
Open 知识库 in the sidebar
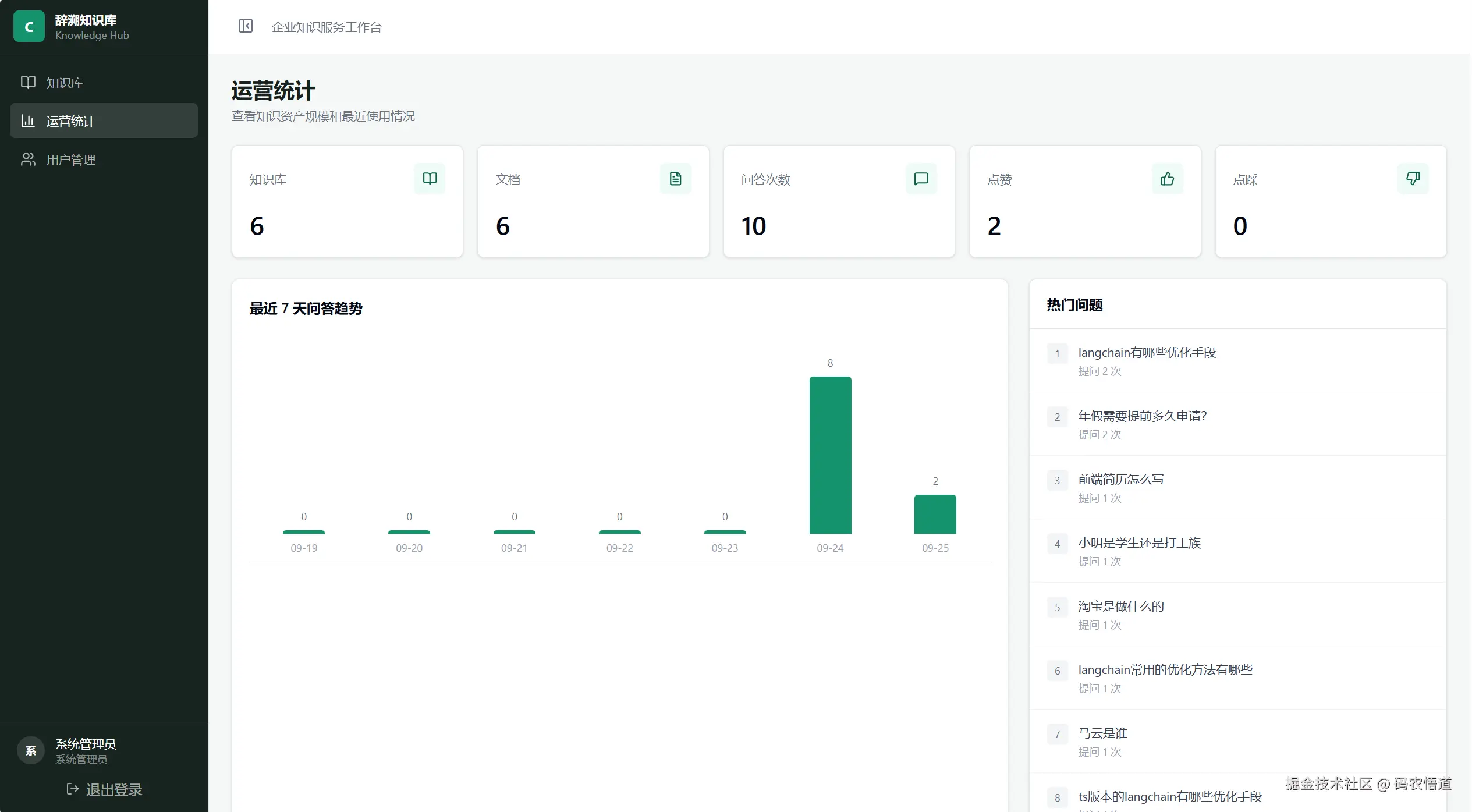104,83
